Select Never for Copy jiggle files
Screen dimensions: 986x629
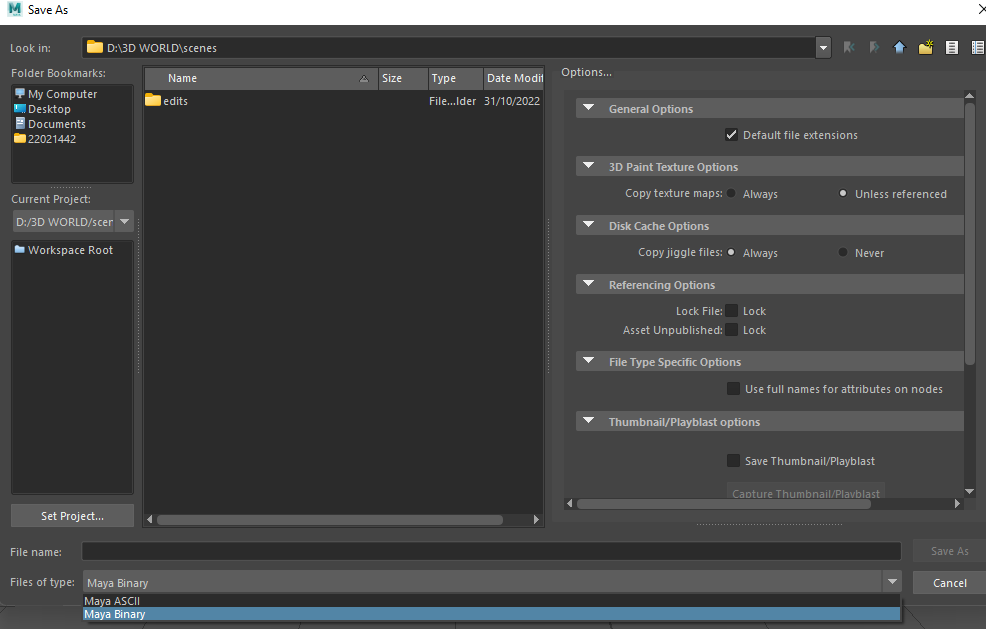(843, 252)
